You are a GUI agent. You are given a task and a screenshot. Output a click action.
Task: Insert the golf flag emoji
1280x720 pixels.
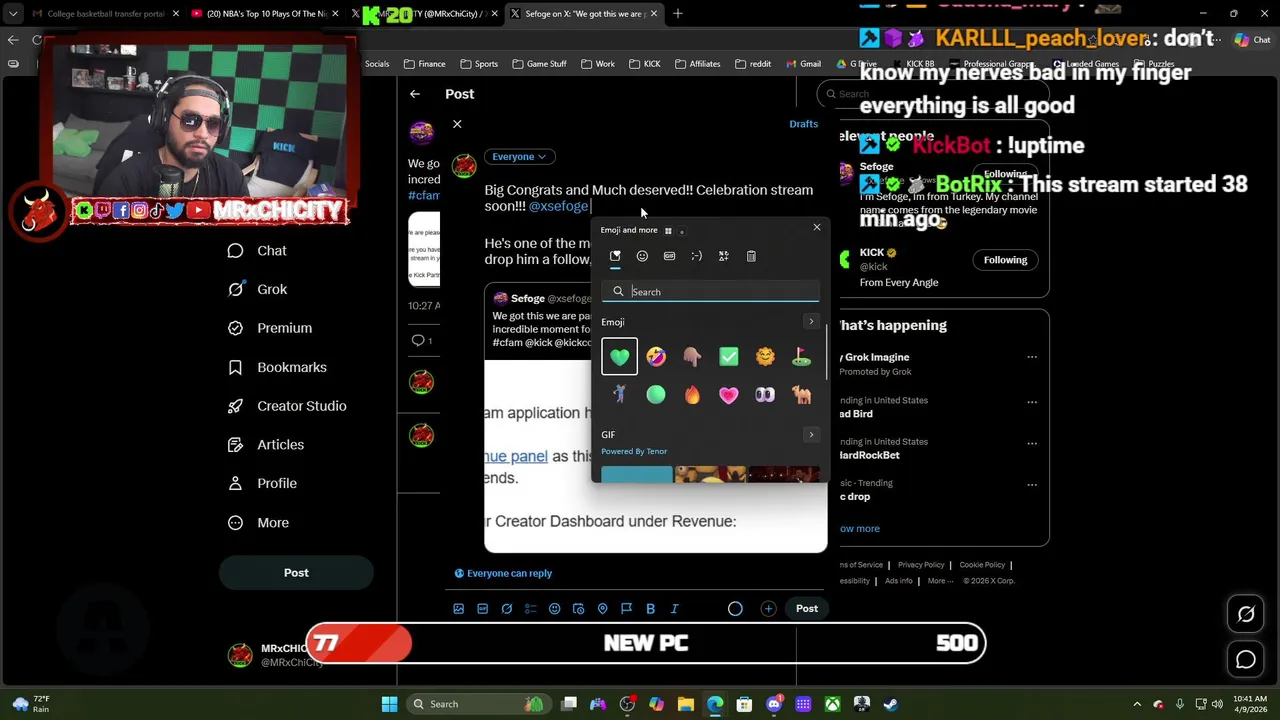[x=801, y=357]
